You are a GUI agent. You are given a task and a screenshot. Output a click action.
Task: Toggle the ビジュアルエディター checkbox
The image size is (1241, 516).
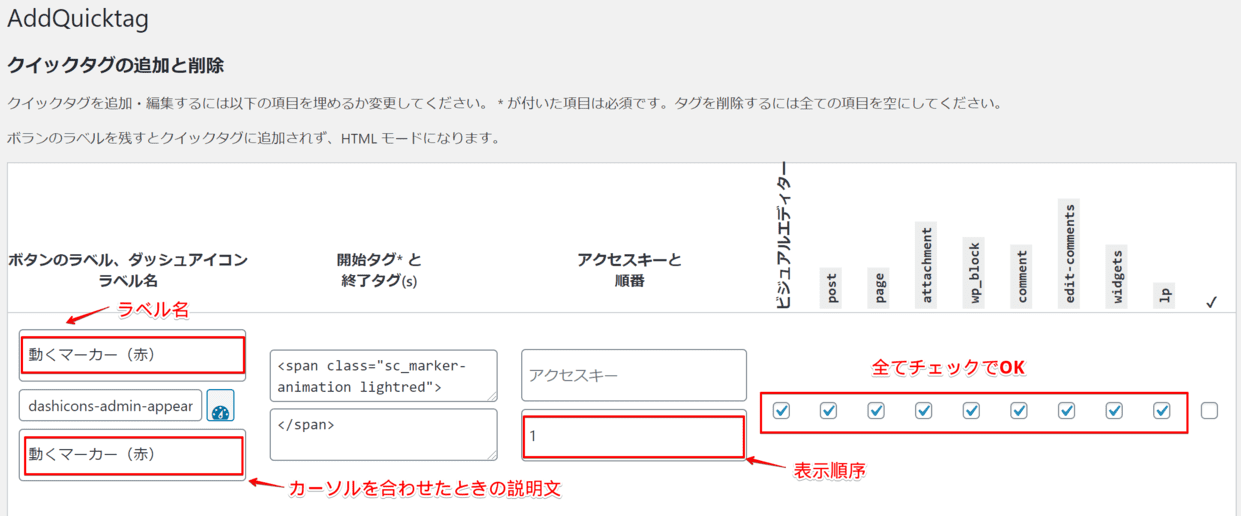(x=782, y=410)
